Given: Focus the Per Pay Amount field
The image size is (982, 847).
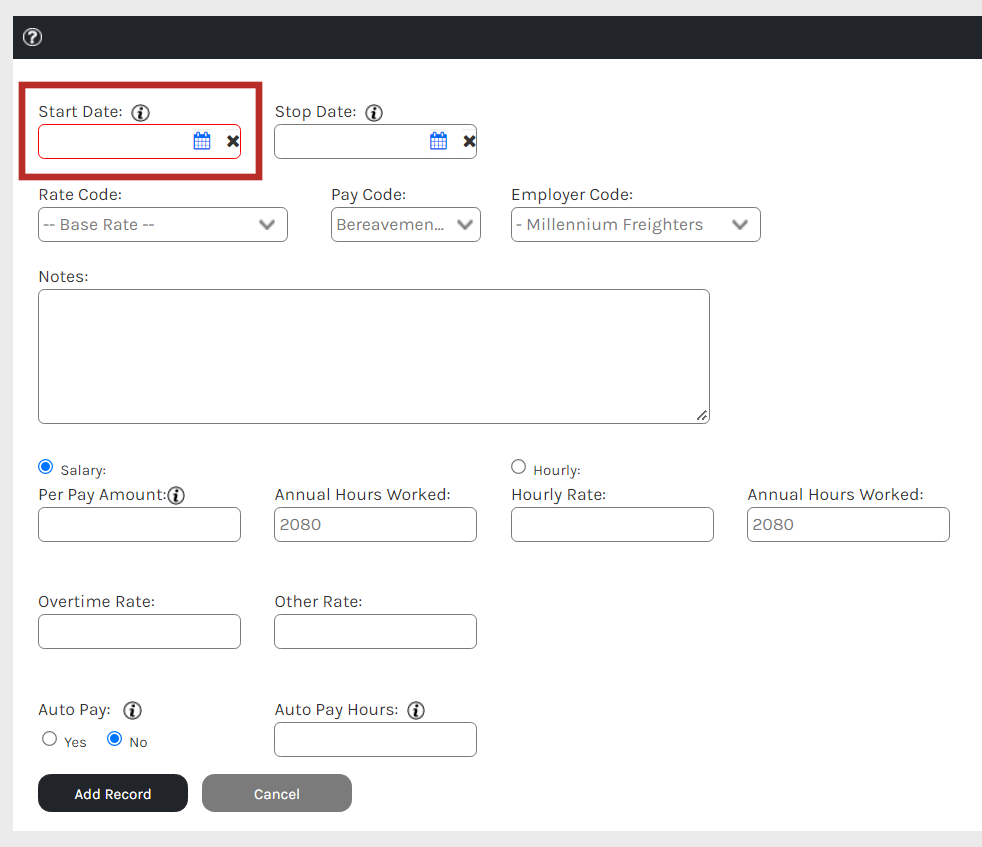Looking at the screenshot, I should tap(139, 524).
